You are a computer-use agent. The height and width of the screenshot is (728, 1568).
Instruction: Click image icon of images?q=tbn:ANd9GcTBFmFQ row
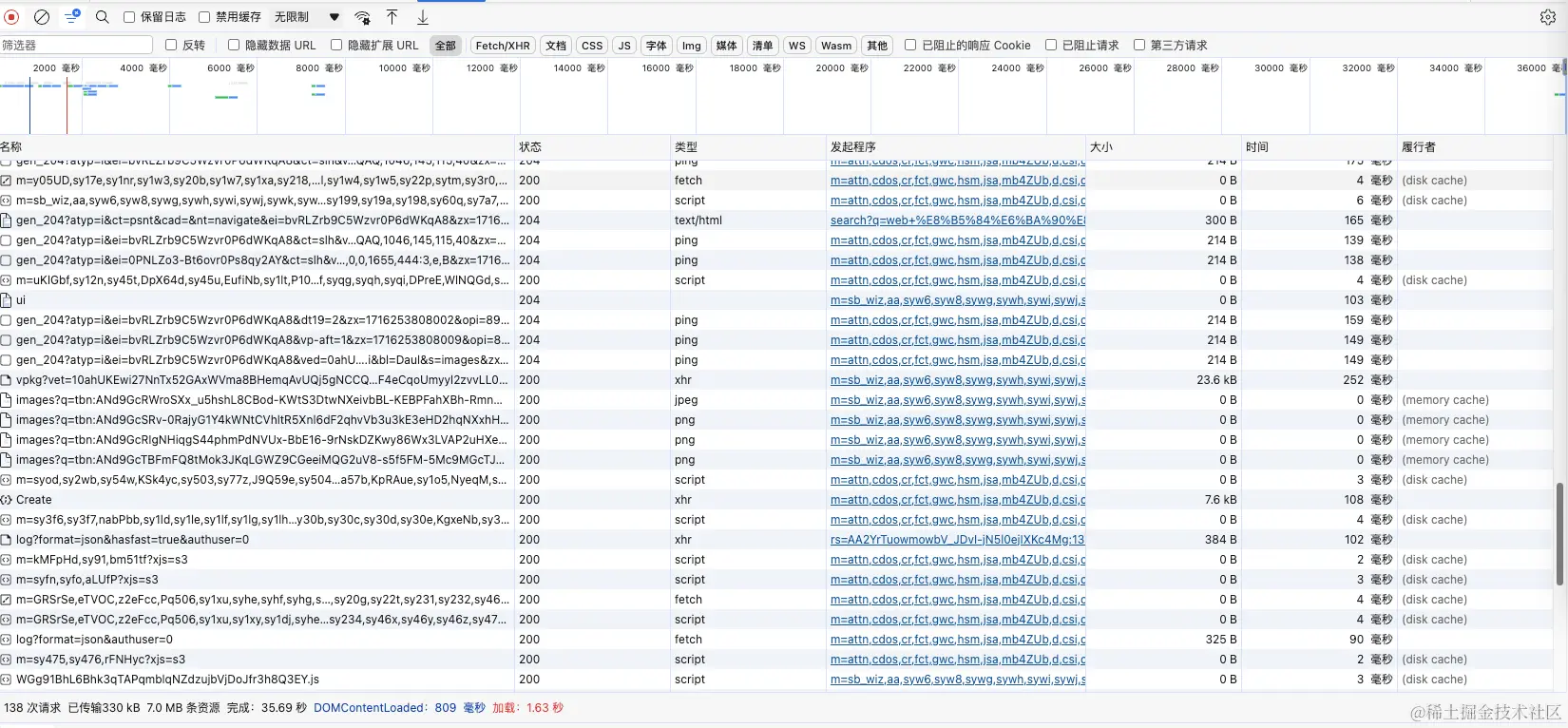tap(7, 460)
